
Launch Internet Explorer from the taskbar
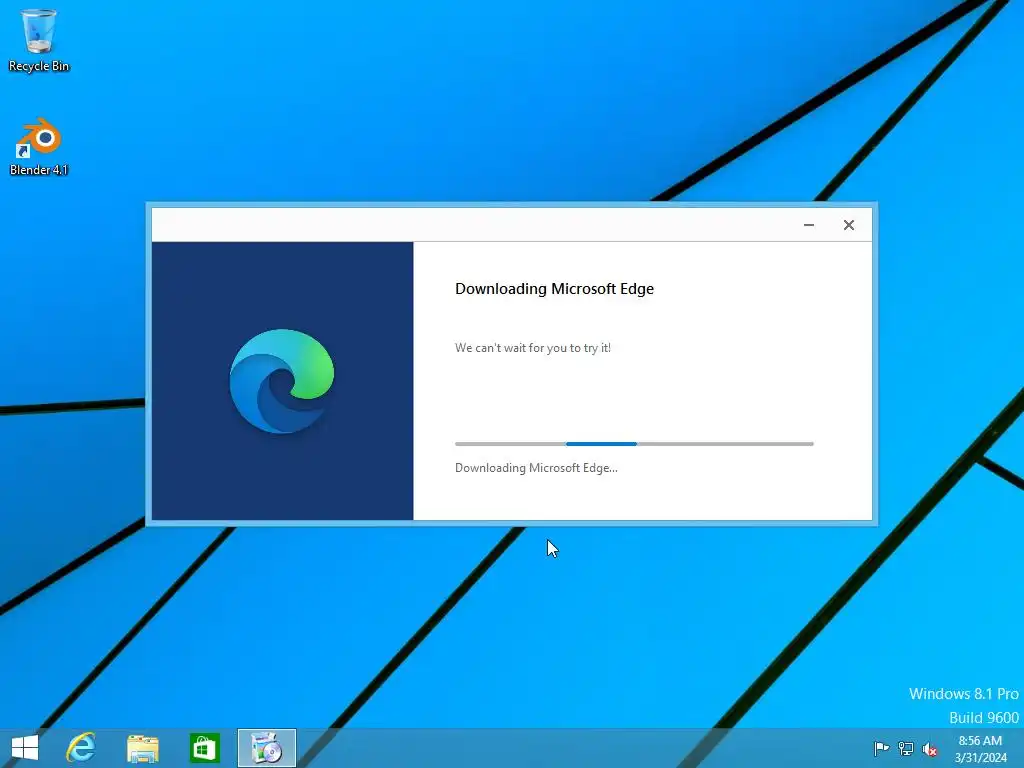pos(81,748)
